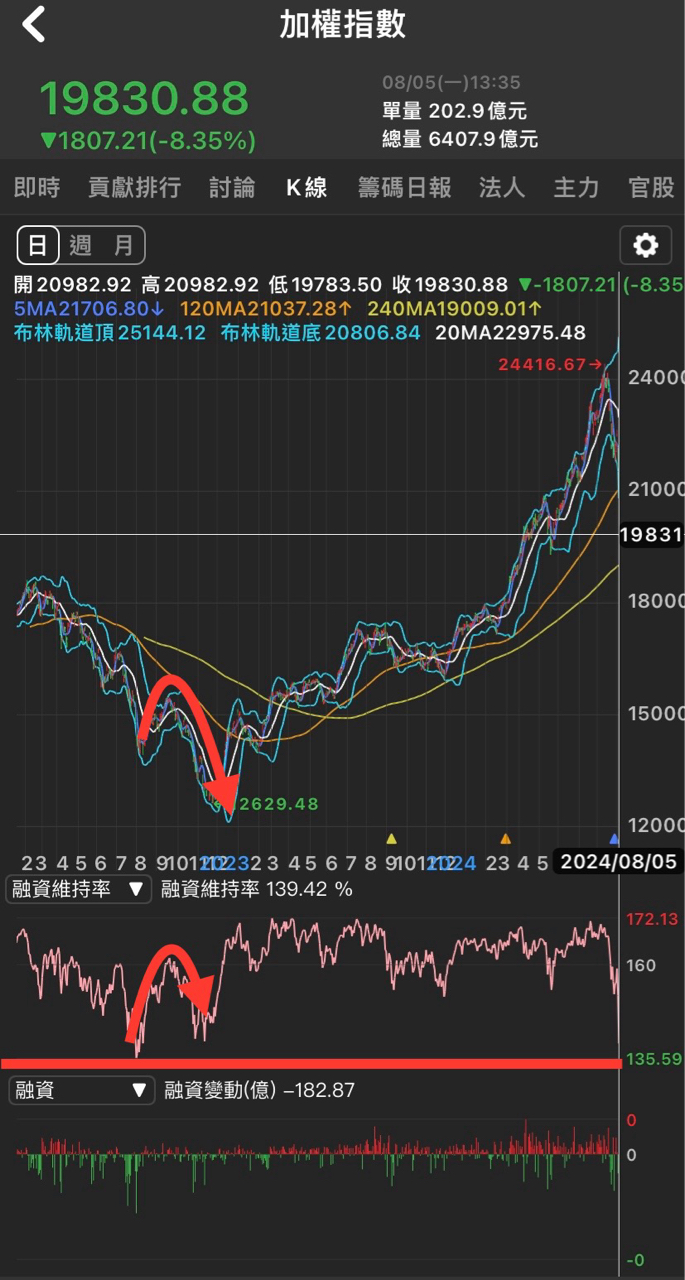Click the 加權指數 title
Viewport: 685px width, 1280px height.
click(x=343, y=25)
